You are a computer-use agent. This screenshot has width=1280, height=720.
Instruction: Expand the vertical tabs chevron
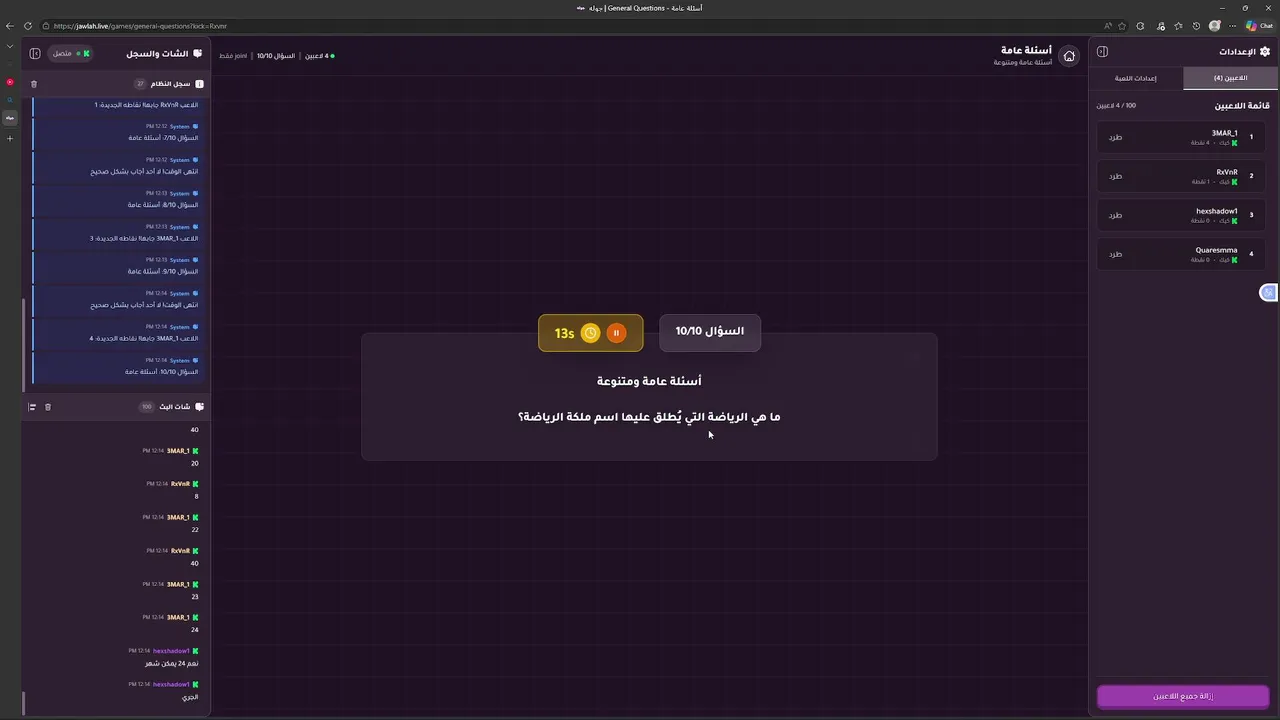point(10,46)
